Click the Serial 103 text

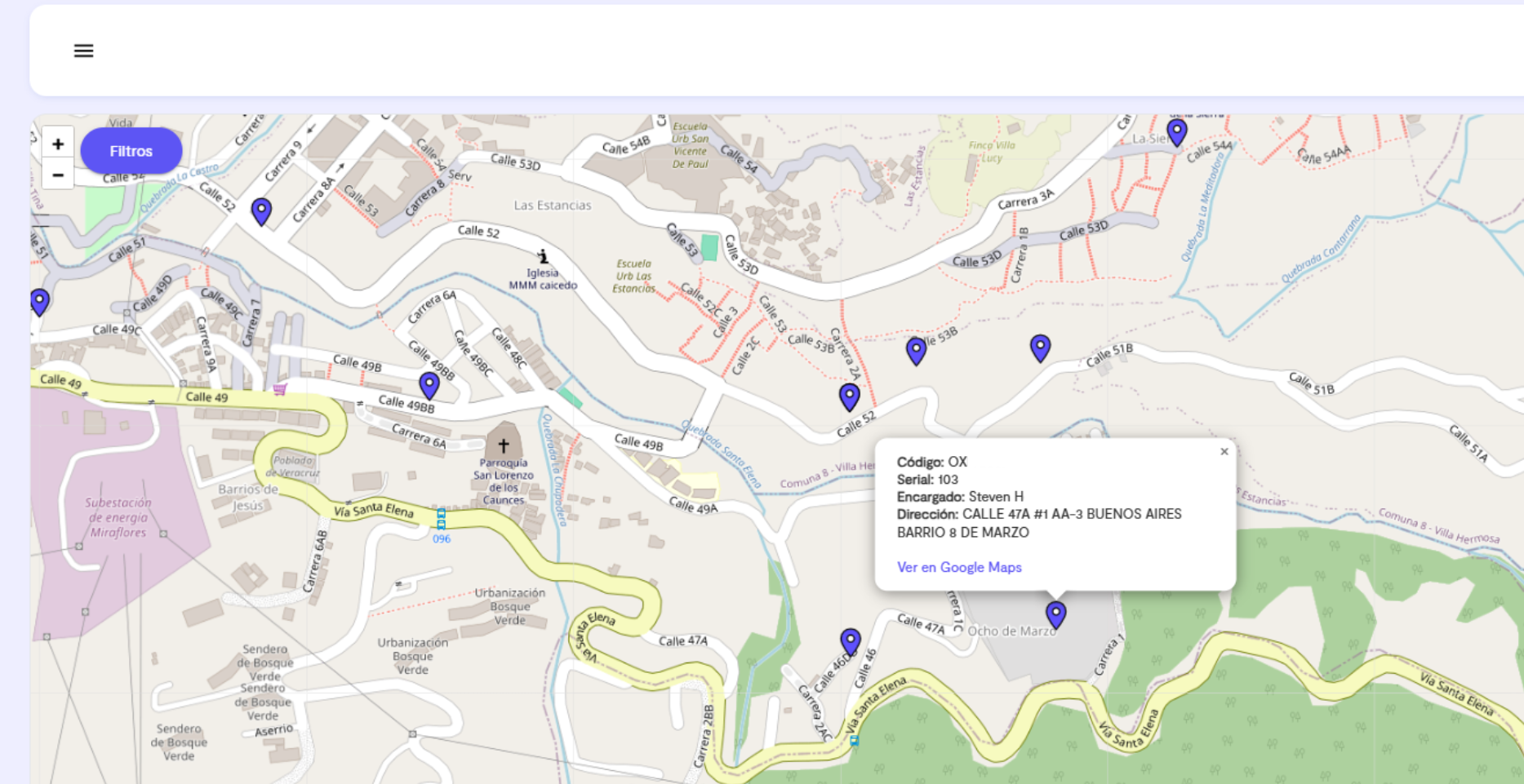(927, 480)
